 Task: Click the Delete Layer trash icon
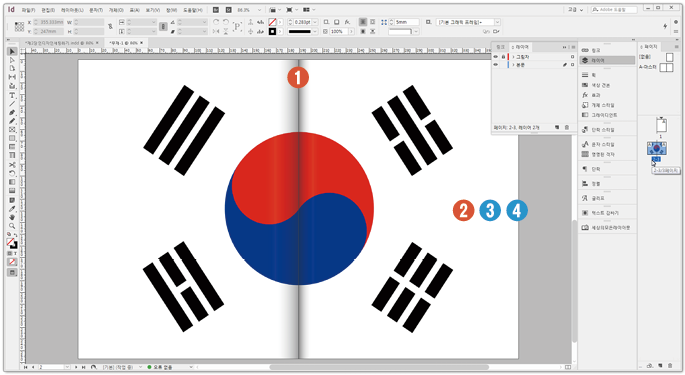[x=567, y=127]
